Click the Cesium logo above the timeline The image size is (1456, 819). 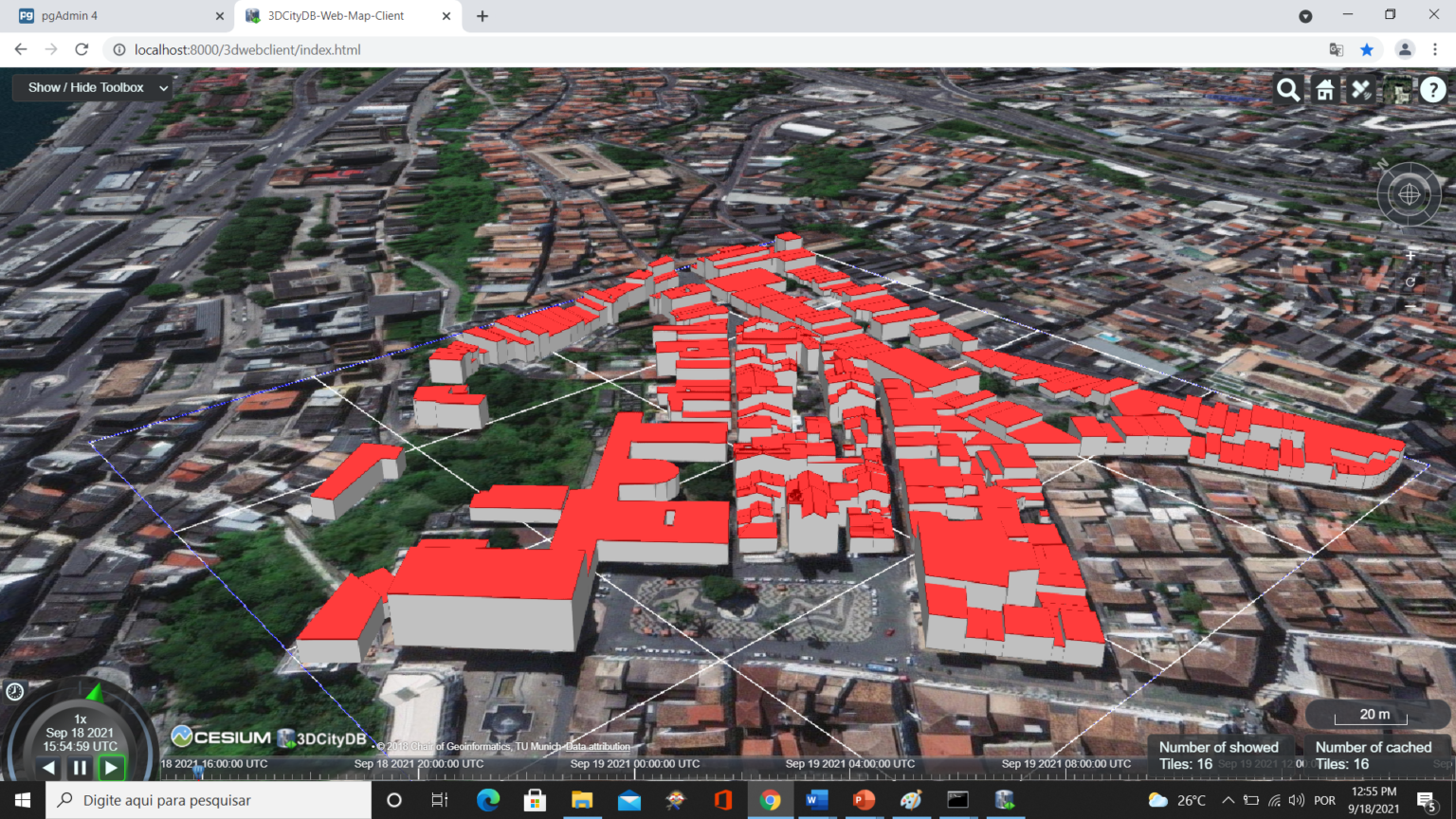pyautogui.click(x=220, y=737)
